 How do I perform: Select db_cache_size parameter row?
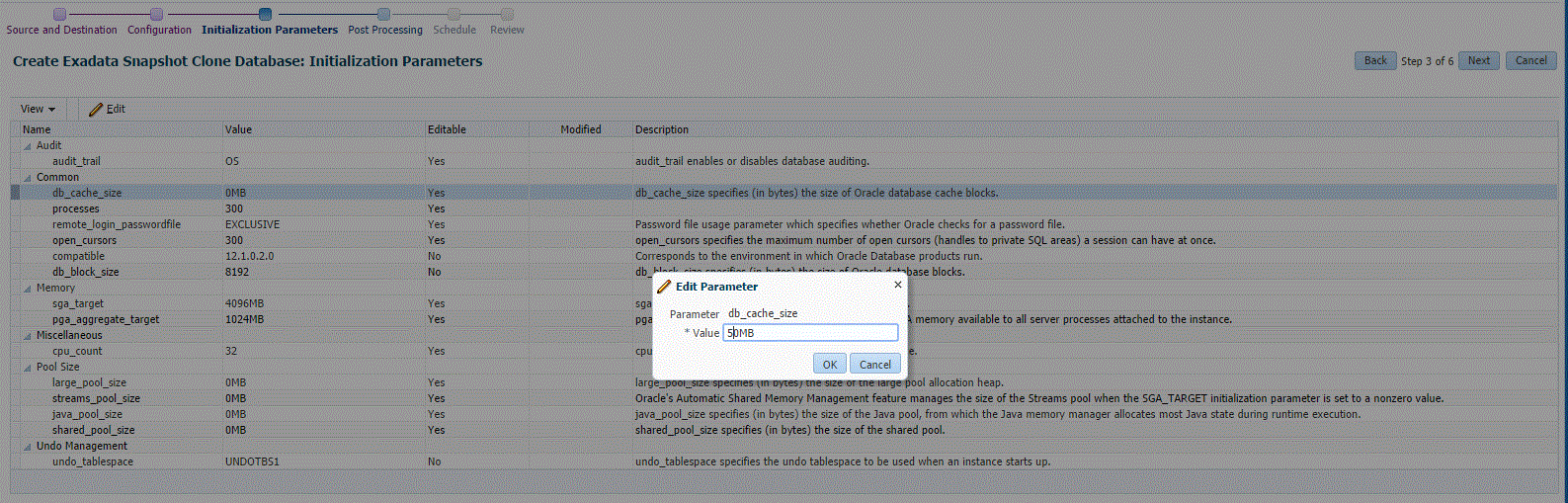point(784,193)
